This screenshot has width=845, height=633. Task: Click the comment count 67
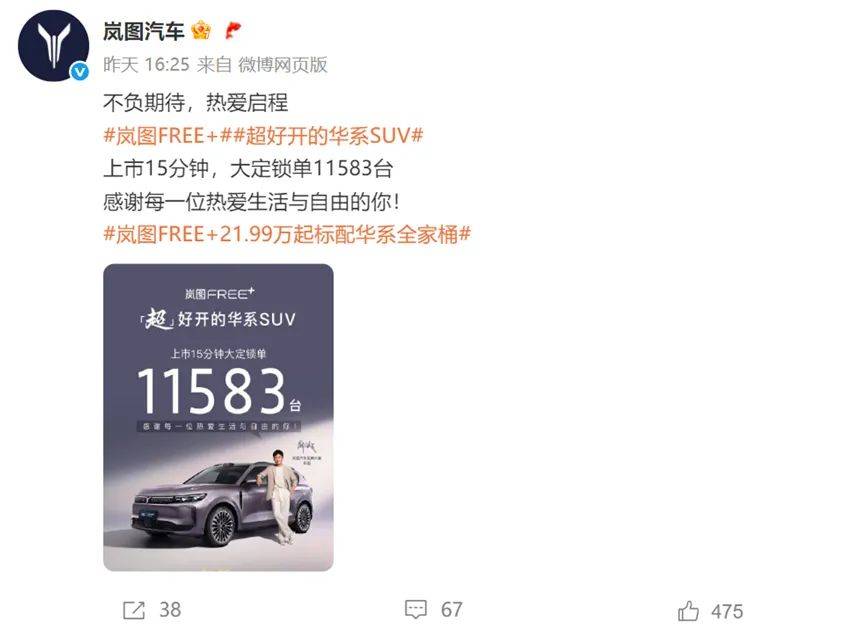point(452,610)
